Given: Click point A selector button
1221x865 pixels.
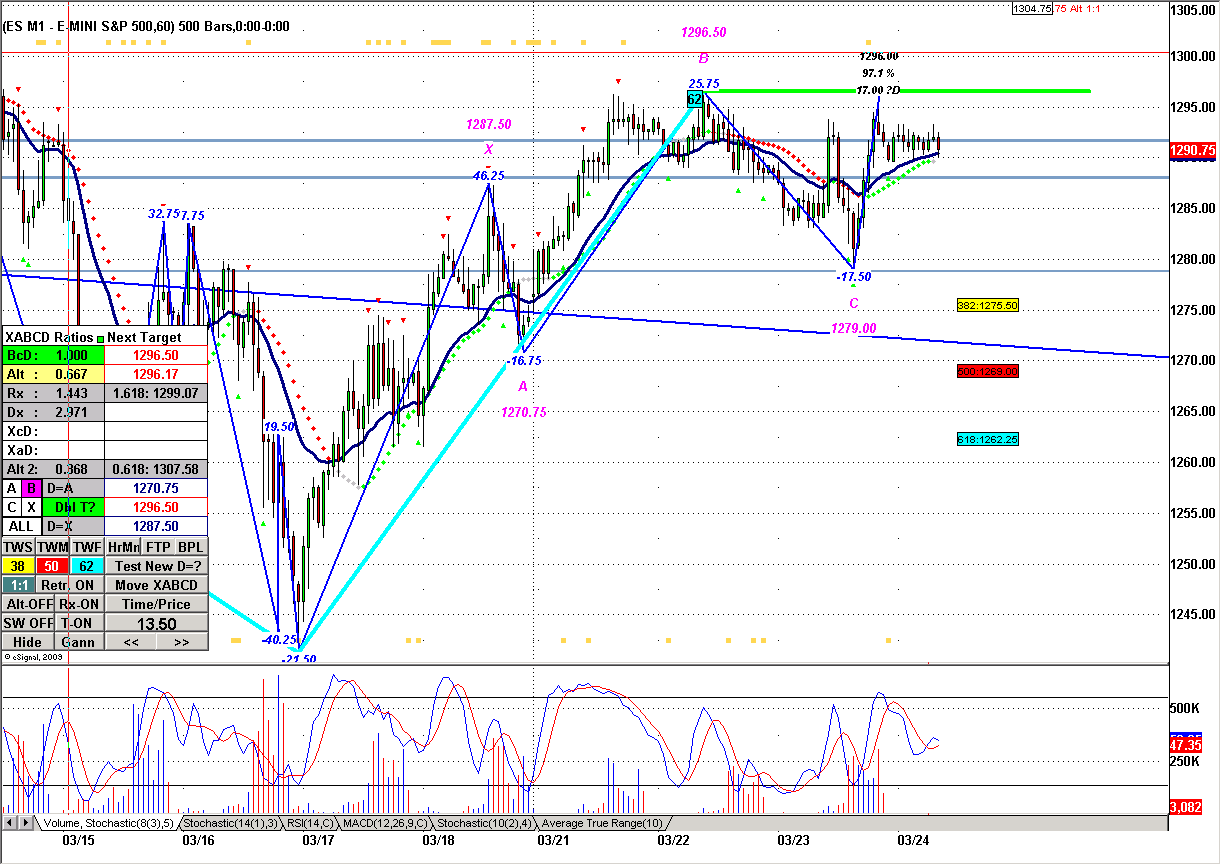Looking at the screenshot, I should 12,488.
